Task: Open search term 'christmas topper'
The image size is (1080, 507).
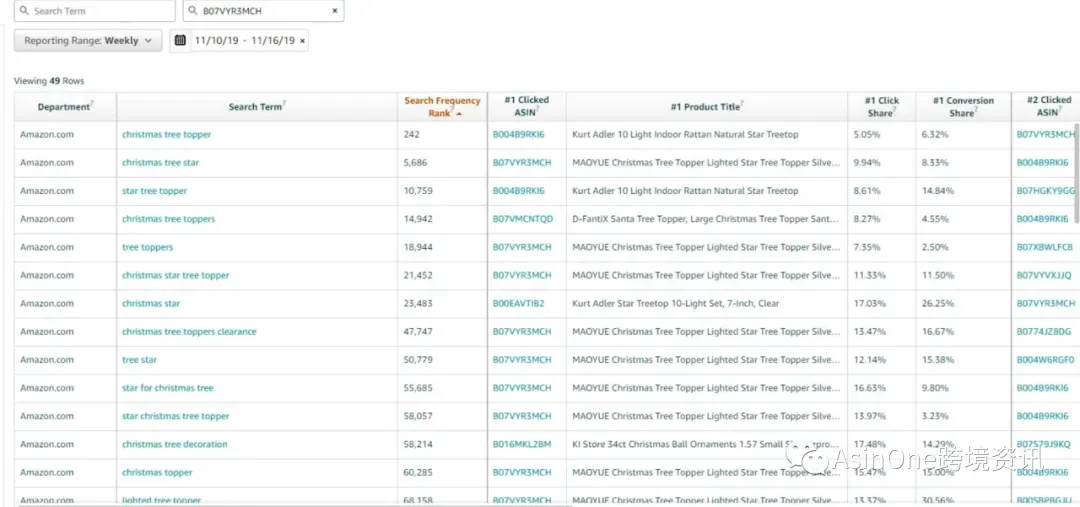Action: tap(157, 473)
